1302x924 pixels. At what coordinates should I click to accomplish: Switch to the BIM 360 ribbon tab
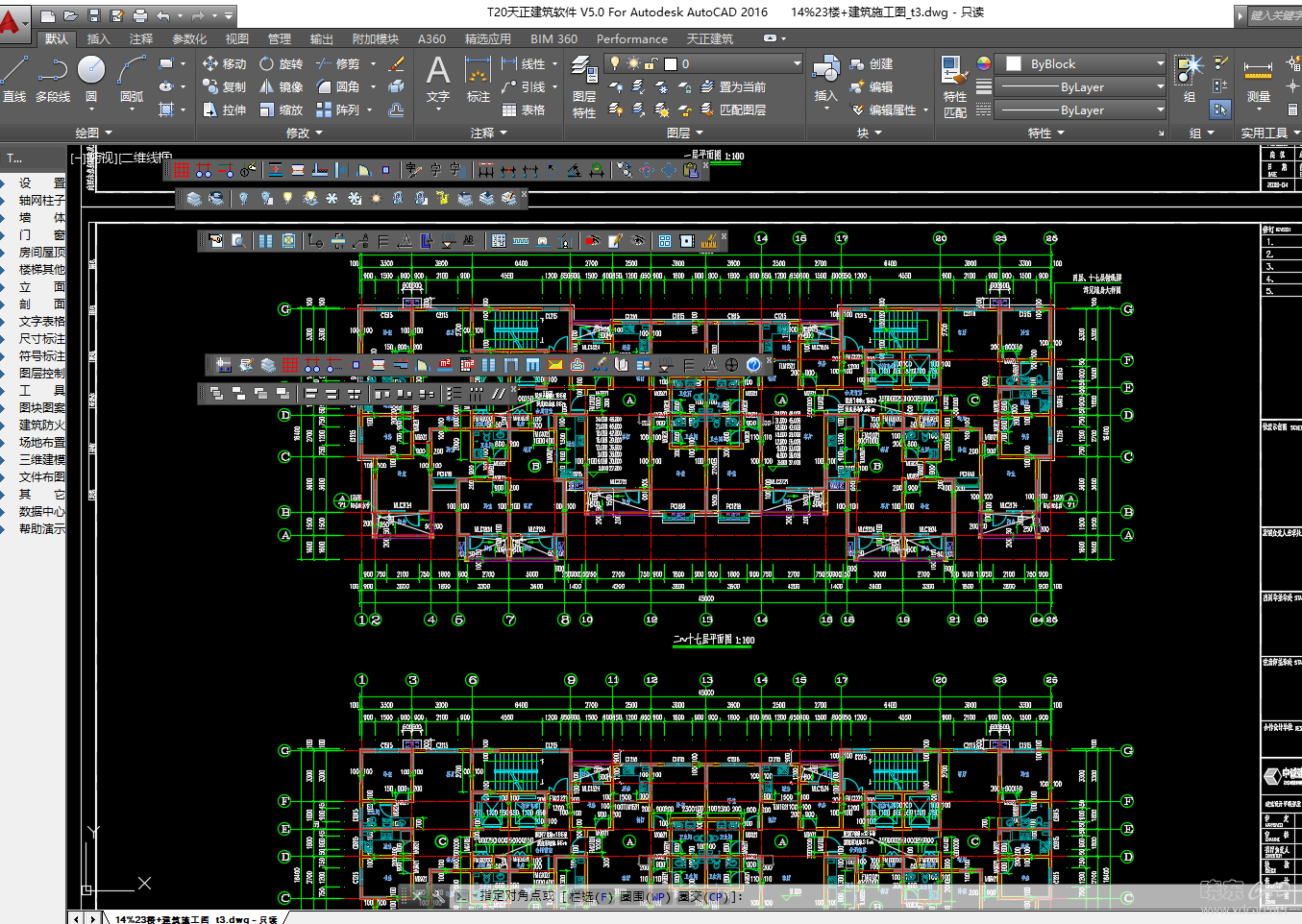[x=554, y=38]
